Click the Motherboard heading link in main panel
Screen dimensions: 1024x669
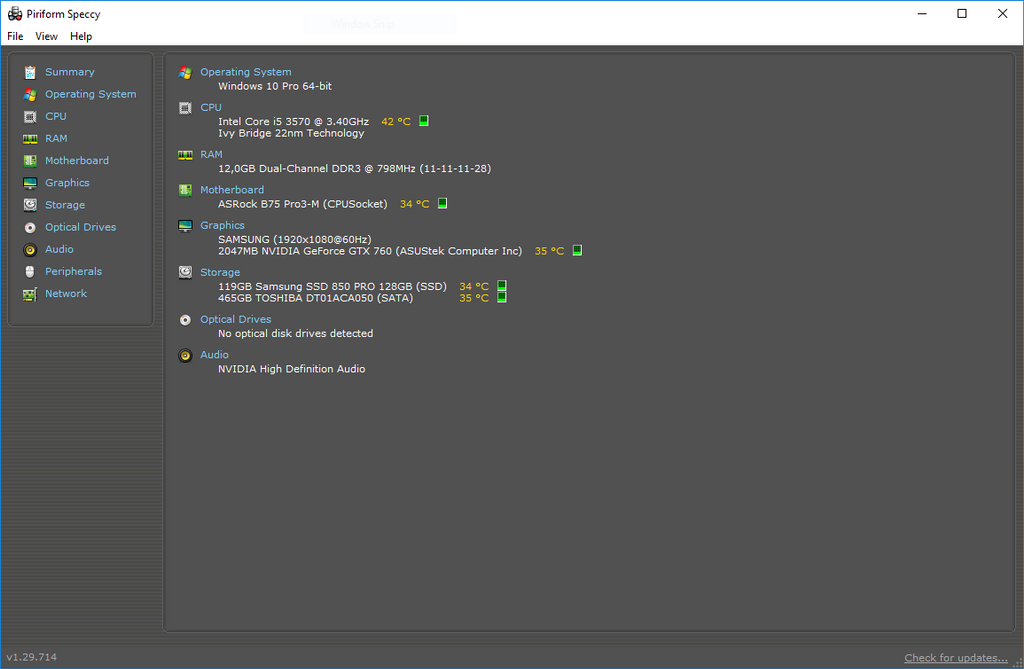tap(232, 189)
